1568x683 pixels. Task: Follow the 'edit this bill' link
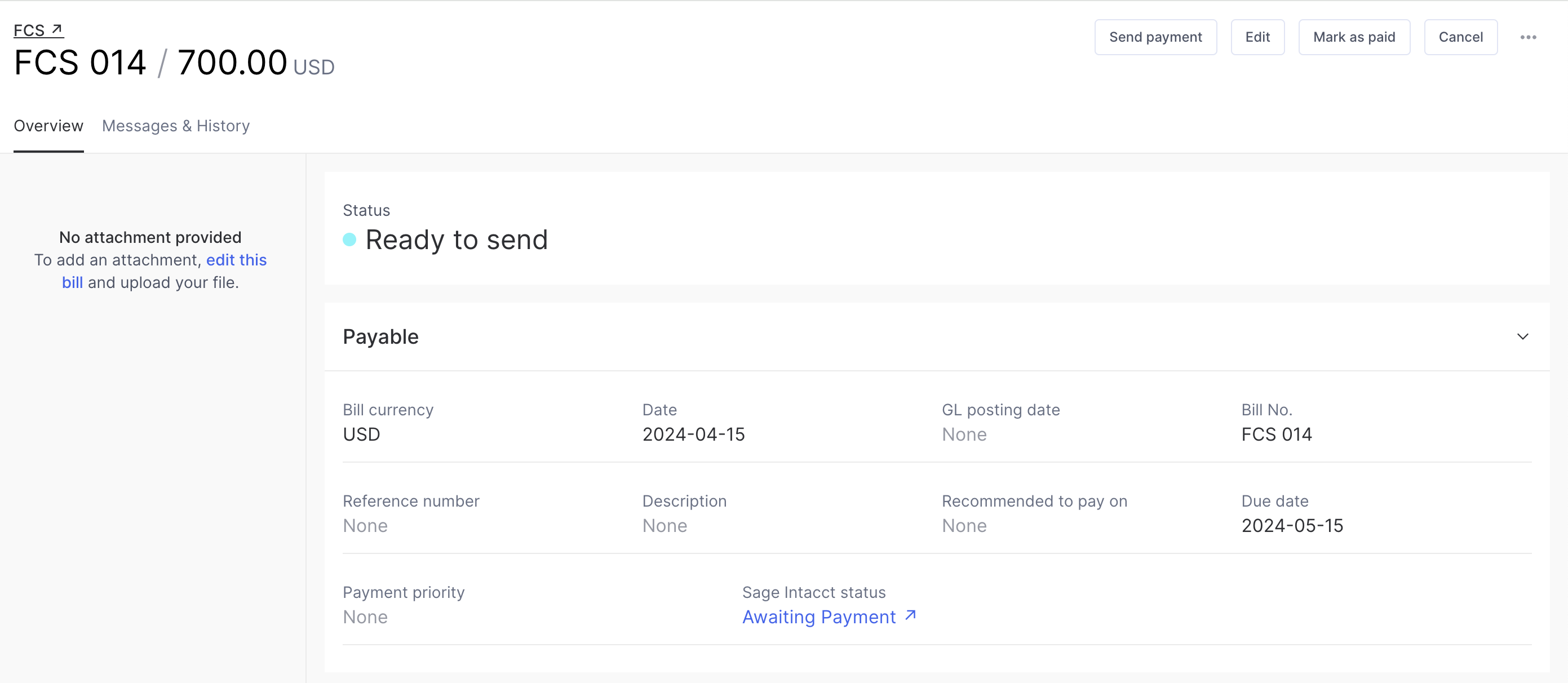point(236,260)
